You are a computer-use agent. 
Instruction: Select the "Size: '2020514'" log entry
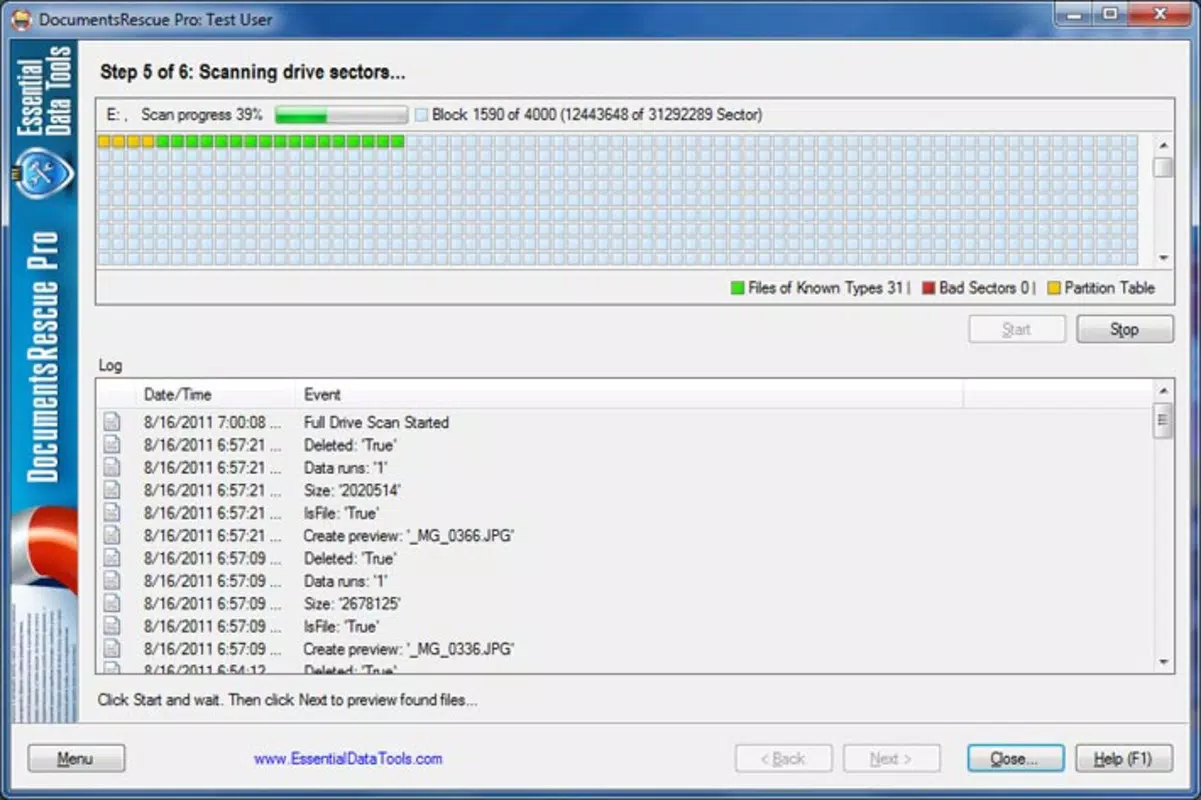point(352,490)
